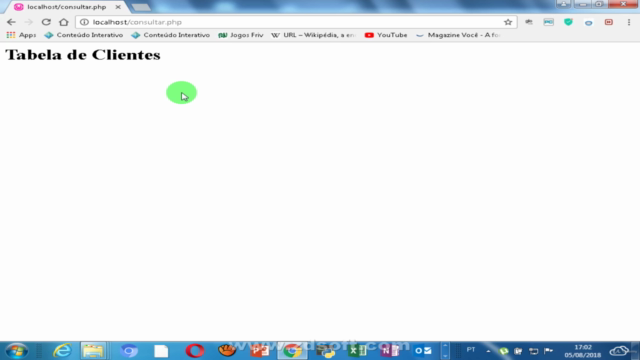Image resolution: width=640 pixels, height=360 pixels.
Task: Bookmark this page with the star icon
Action: (x=508, y=22)
